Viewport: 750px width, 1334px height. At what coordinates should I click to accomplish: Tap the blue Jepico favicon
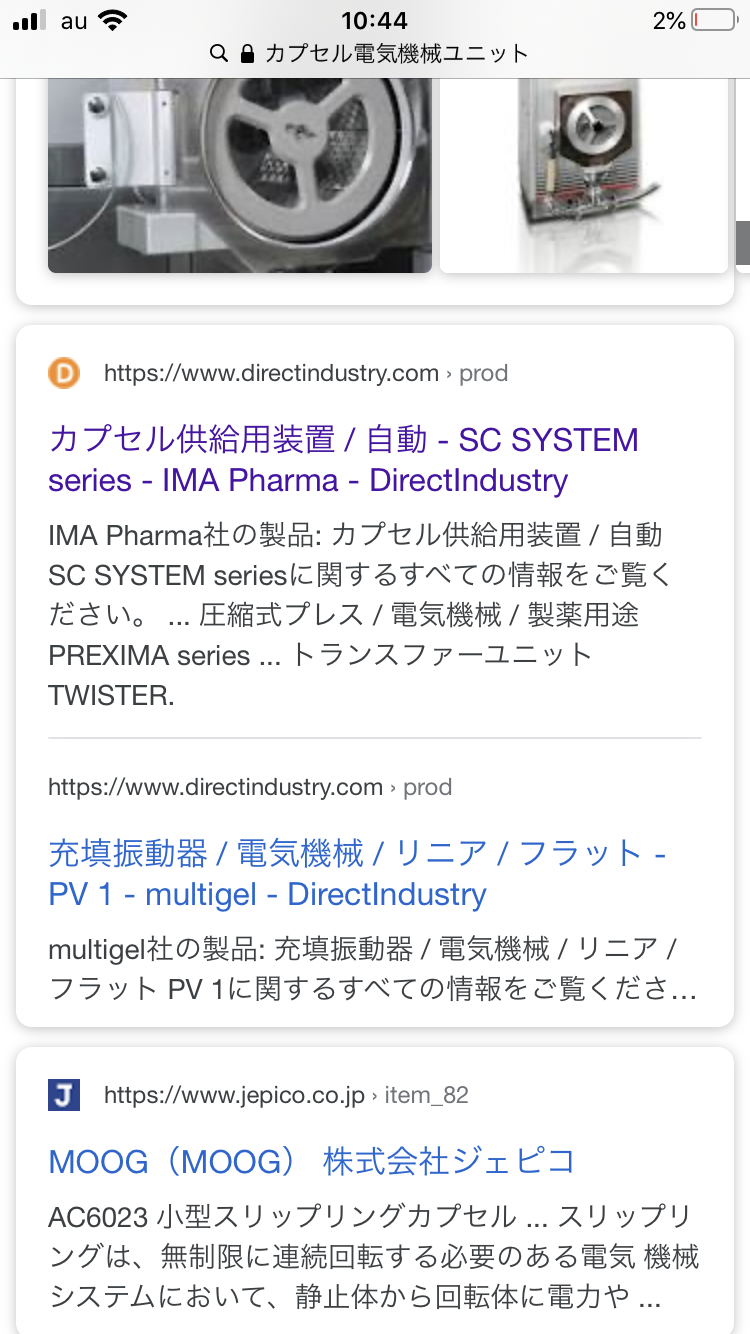click(64, 1095)
